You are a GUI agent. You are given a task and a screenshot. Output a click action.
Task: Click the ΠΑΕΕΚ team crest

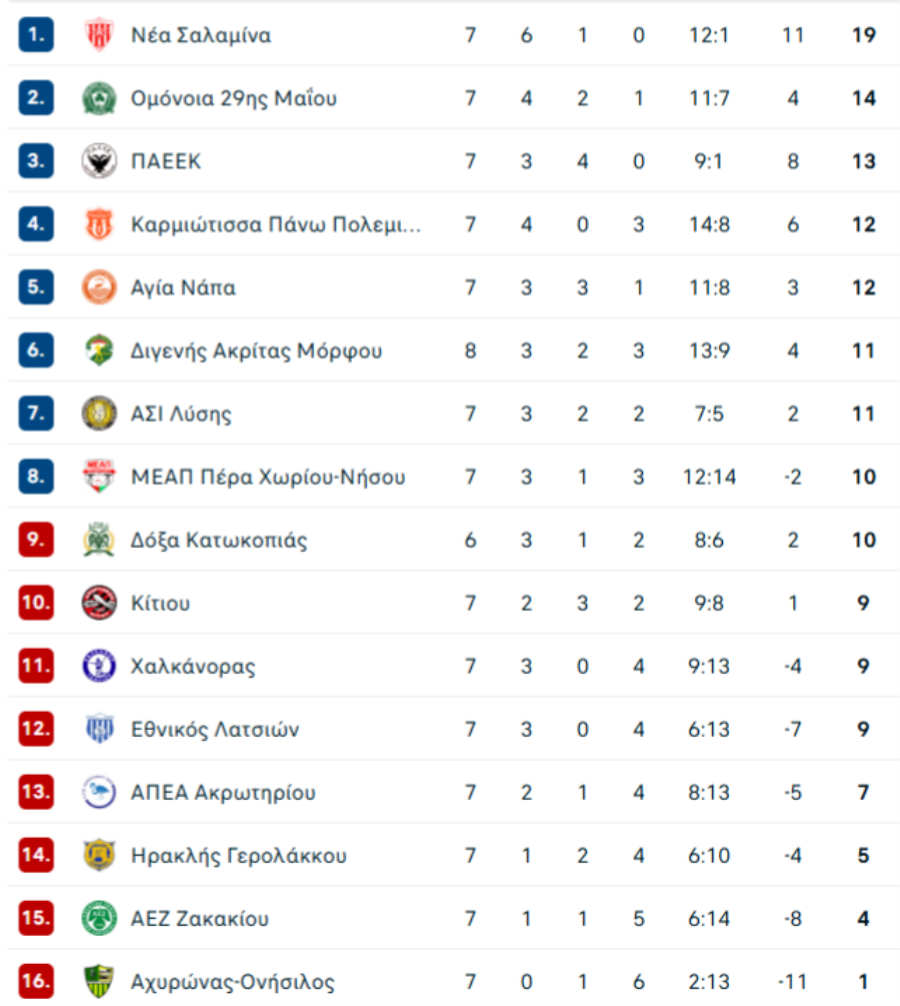coord(99,162)
